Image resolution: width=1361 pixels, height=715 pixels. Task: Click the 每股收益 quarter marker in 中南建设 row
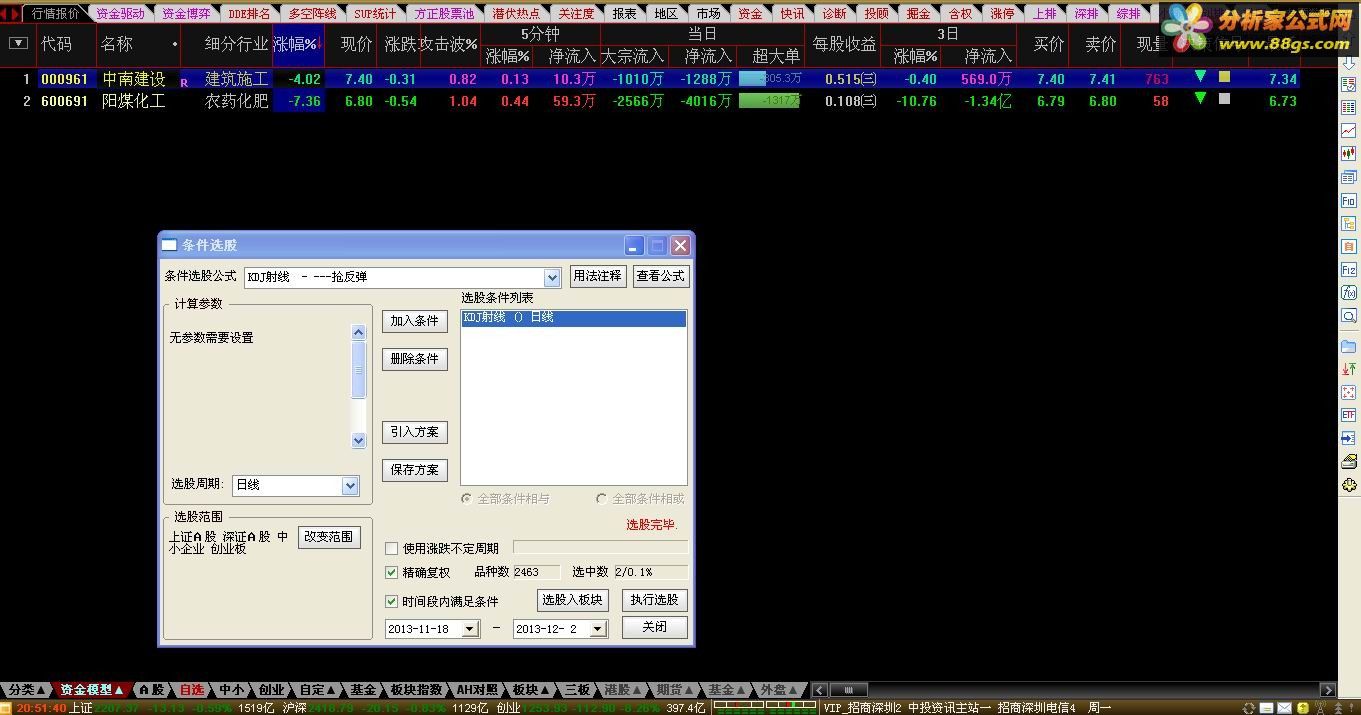coord(869,79)
